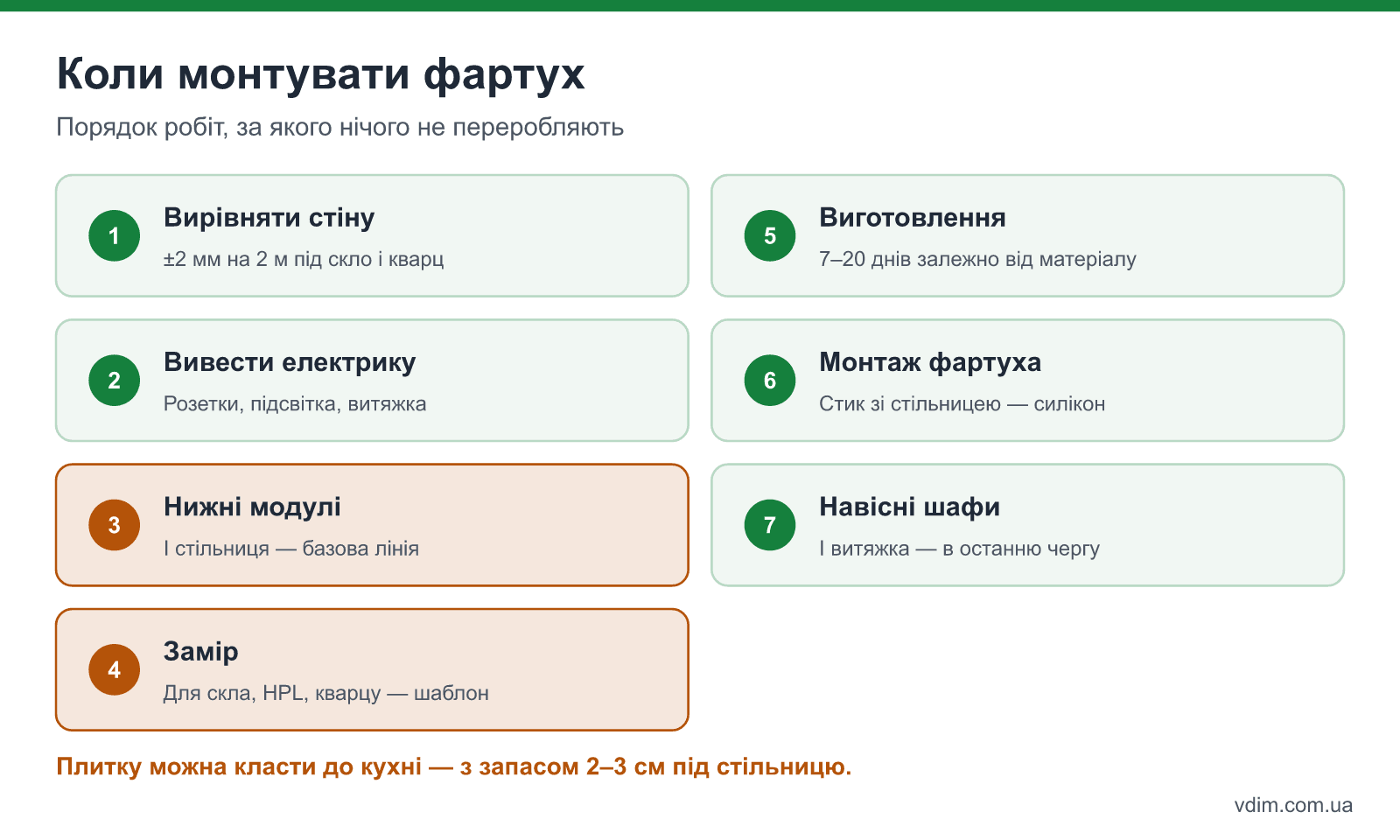The height and width of the screenshot is (840, 1400).
Task: Select the heading 'Монтаж фартуха'
Action: pos(930,362)
